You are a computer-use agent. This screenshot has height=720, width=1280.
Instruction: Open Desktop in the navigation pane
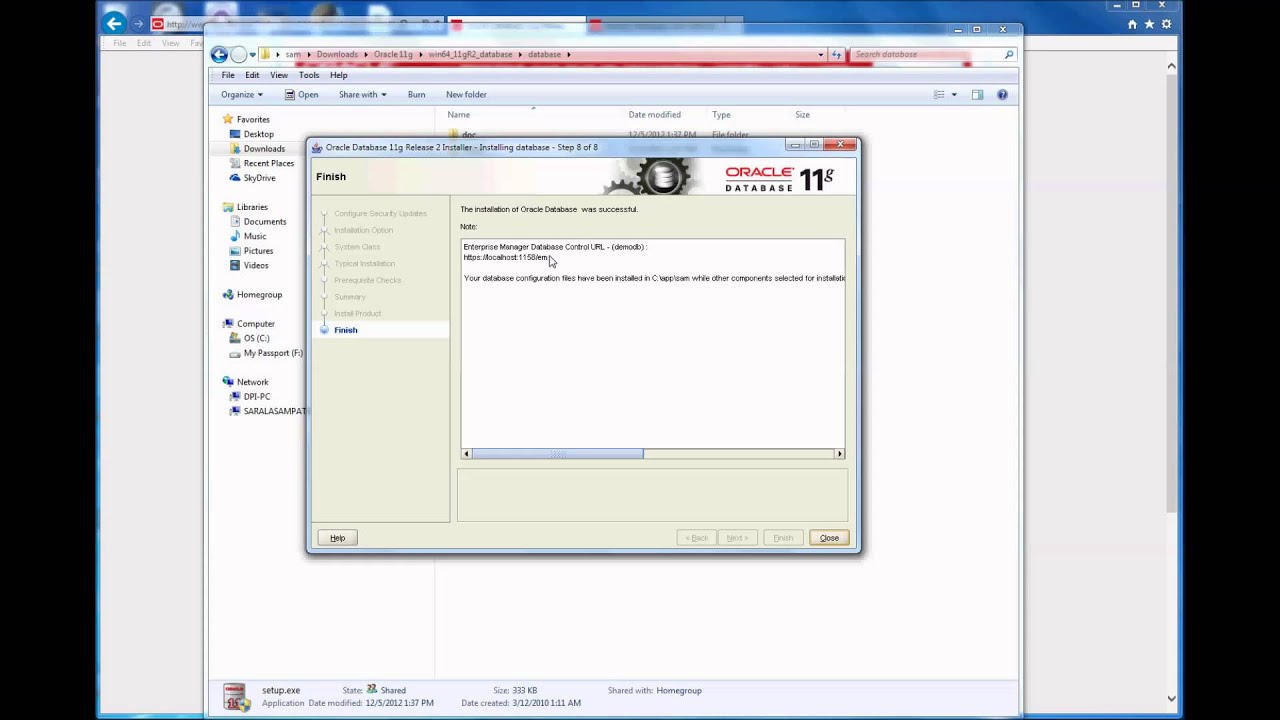tap(258, 134)
